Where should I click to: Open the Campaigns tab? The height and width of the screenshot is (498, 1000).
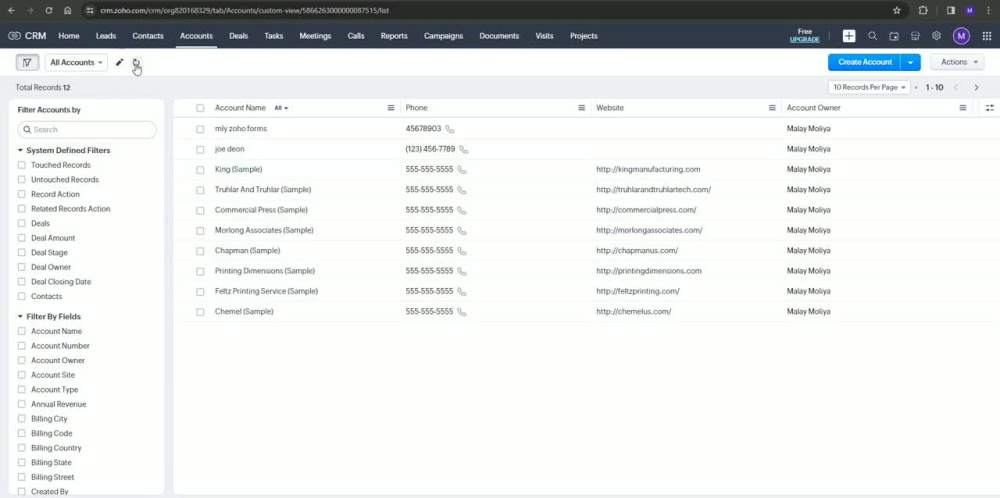tap(443, 36)
